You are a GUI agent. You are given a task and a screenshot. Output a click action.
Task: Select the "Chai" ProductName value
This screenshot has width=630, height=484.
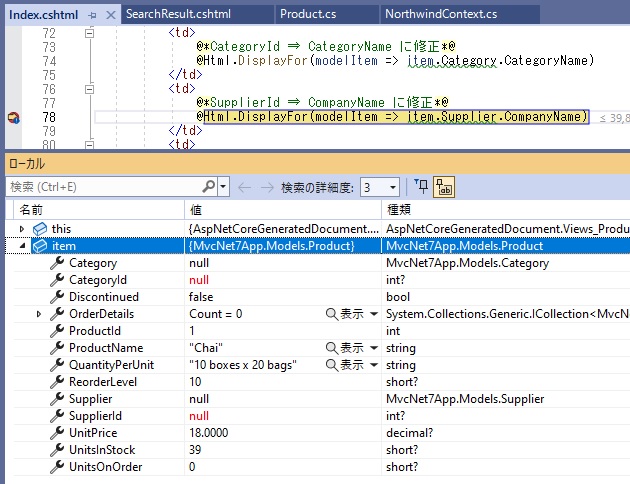206,348
